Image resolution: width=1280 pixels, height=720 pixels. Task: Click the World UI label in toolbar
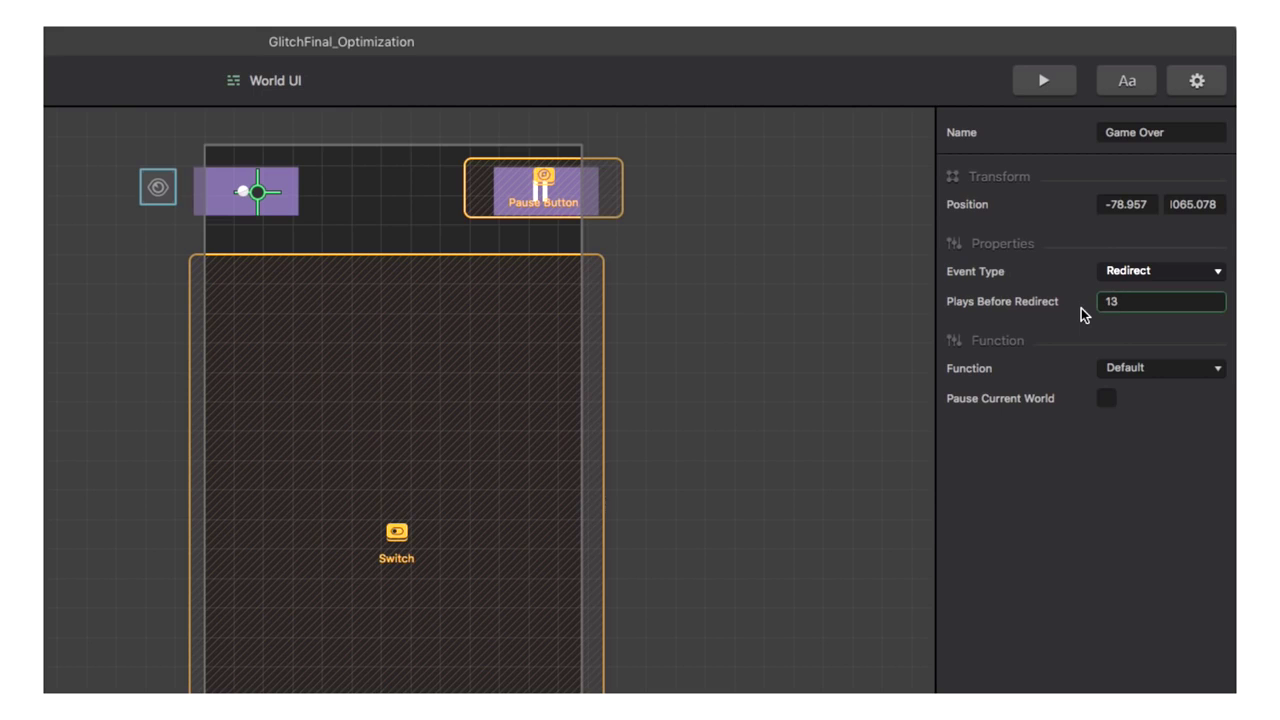[x=275, y=81]
